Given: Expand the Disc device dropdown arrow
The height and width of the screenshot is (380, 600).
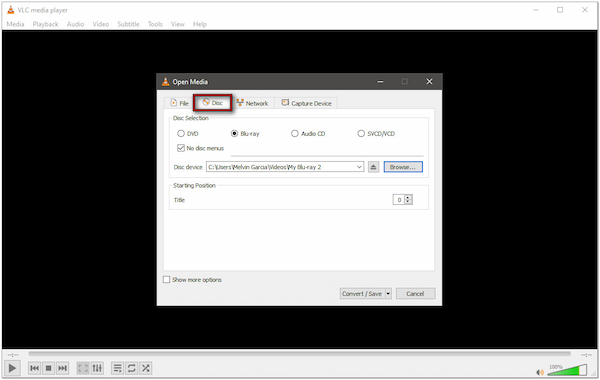Looking at the screenshot, I should pyautogui.click(x=359, y=167).
